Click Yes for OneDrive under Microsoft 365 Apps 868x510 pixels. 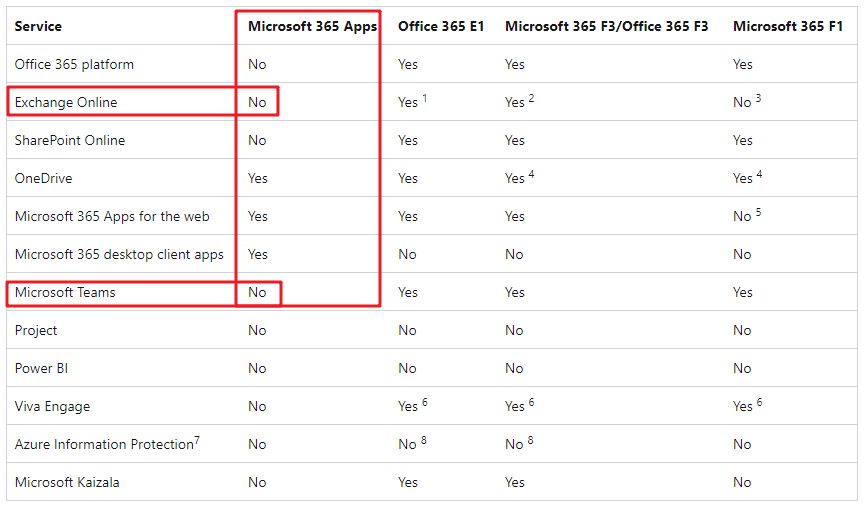tap(257, 178)
